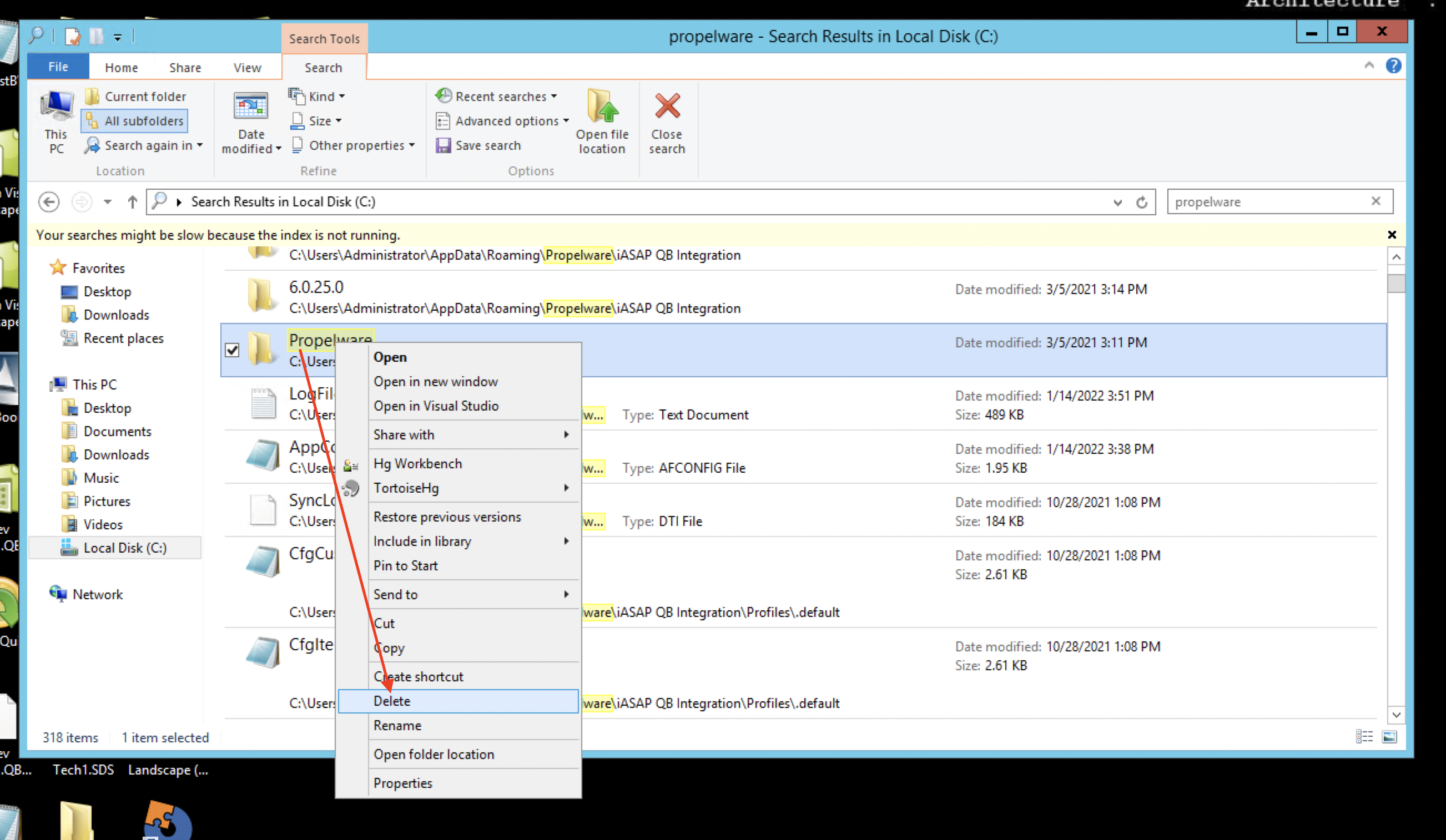Open the File ribbon tab
The image size is (1446, 840).
click(x=58, y=67)
